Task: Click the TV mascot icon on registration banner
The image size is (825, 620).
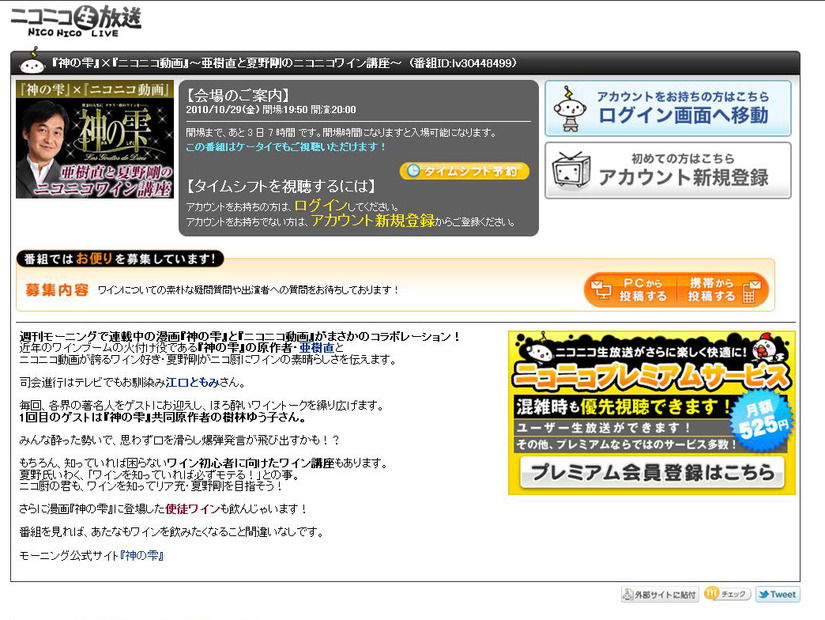Action: pyautogui.click(x=571, y=171)
